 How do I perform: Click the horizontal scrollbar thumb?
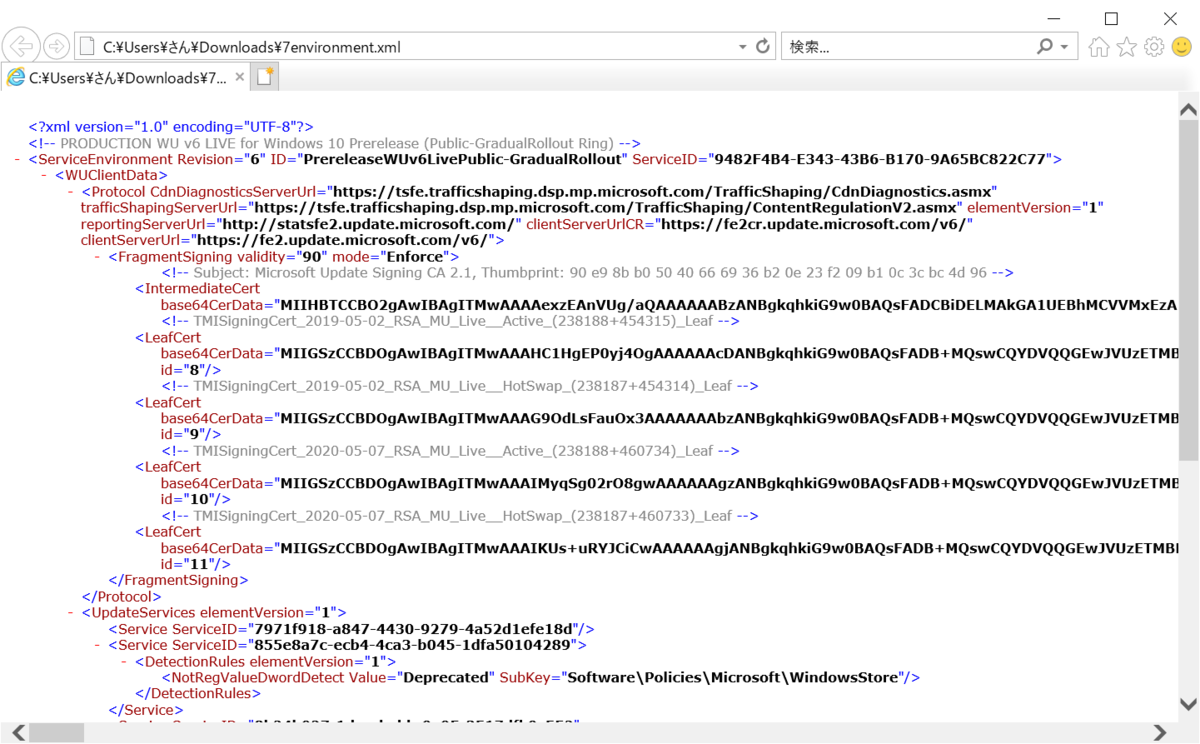[56, 733]
